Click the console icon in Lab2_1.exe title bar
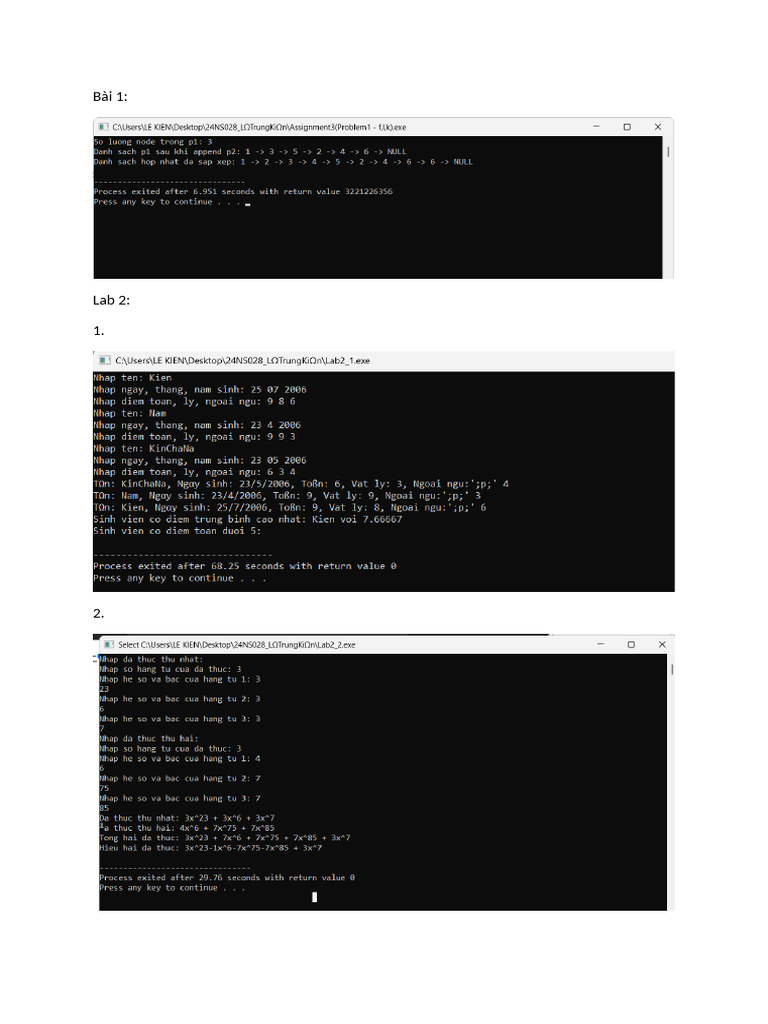 point(104,360)
